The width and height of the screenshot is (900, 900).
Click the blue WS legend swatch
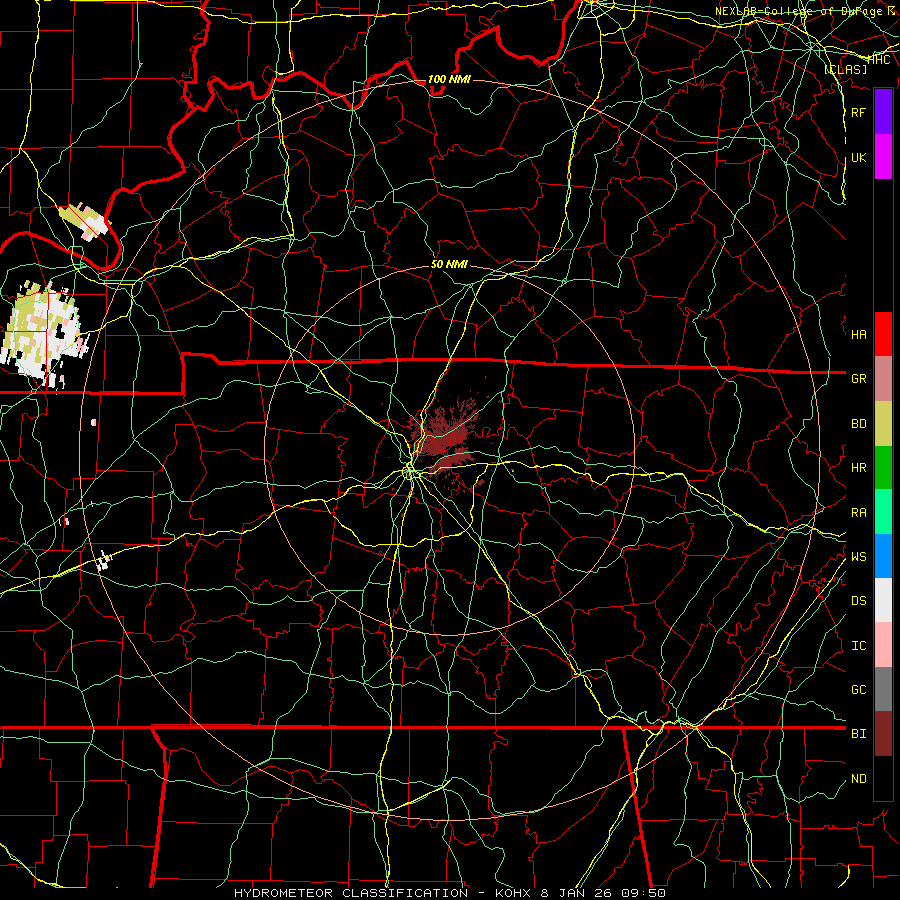tap(883, 556)
